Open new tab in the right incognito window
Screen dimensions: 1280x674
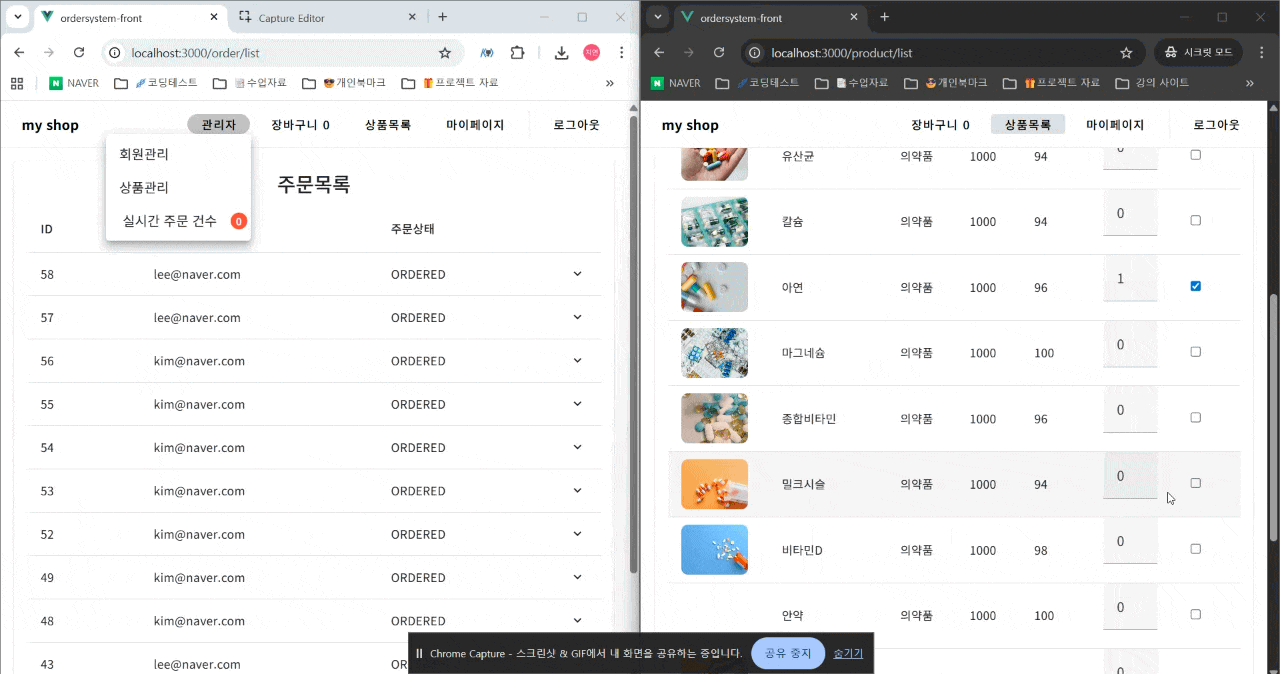click(884, 17)
